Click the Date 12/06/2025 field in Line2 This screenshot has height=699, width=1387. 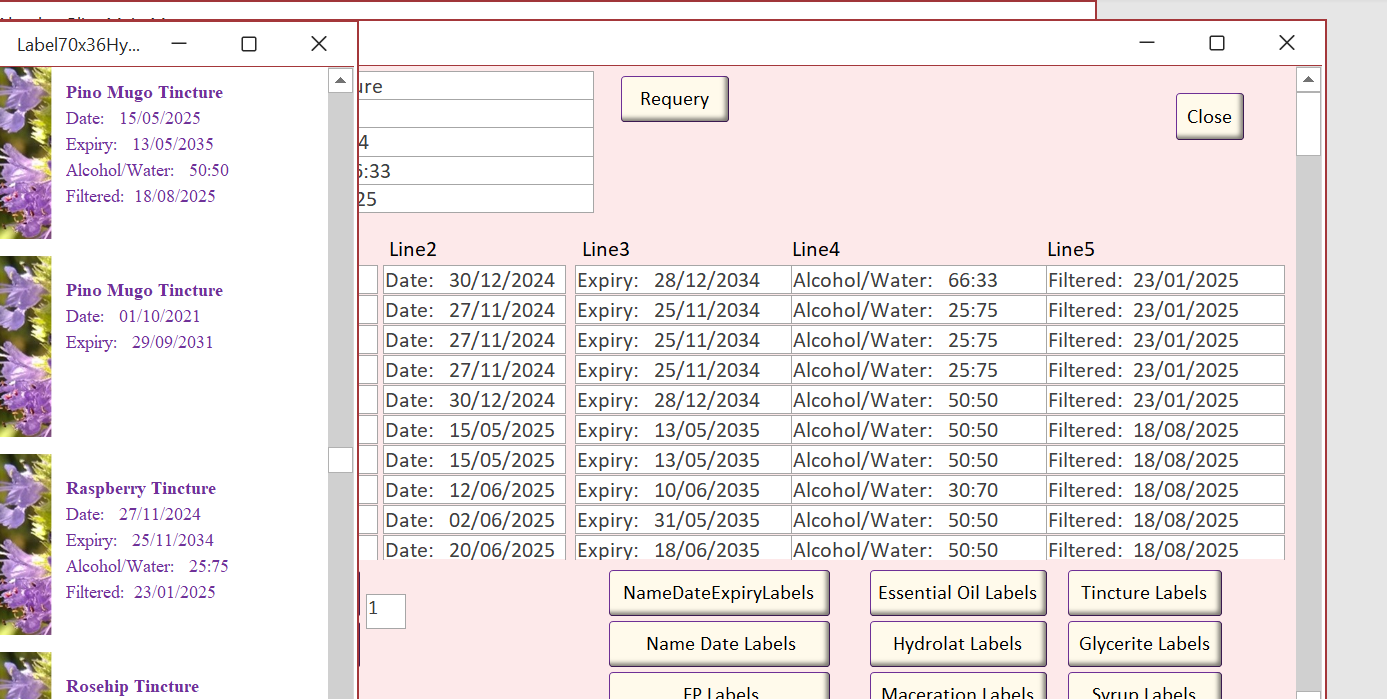pos(474,490)
